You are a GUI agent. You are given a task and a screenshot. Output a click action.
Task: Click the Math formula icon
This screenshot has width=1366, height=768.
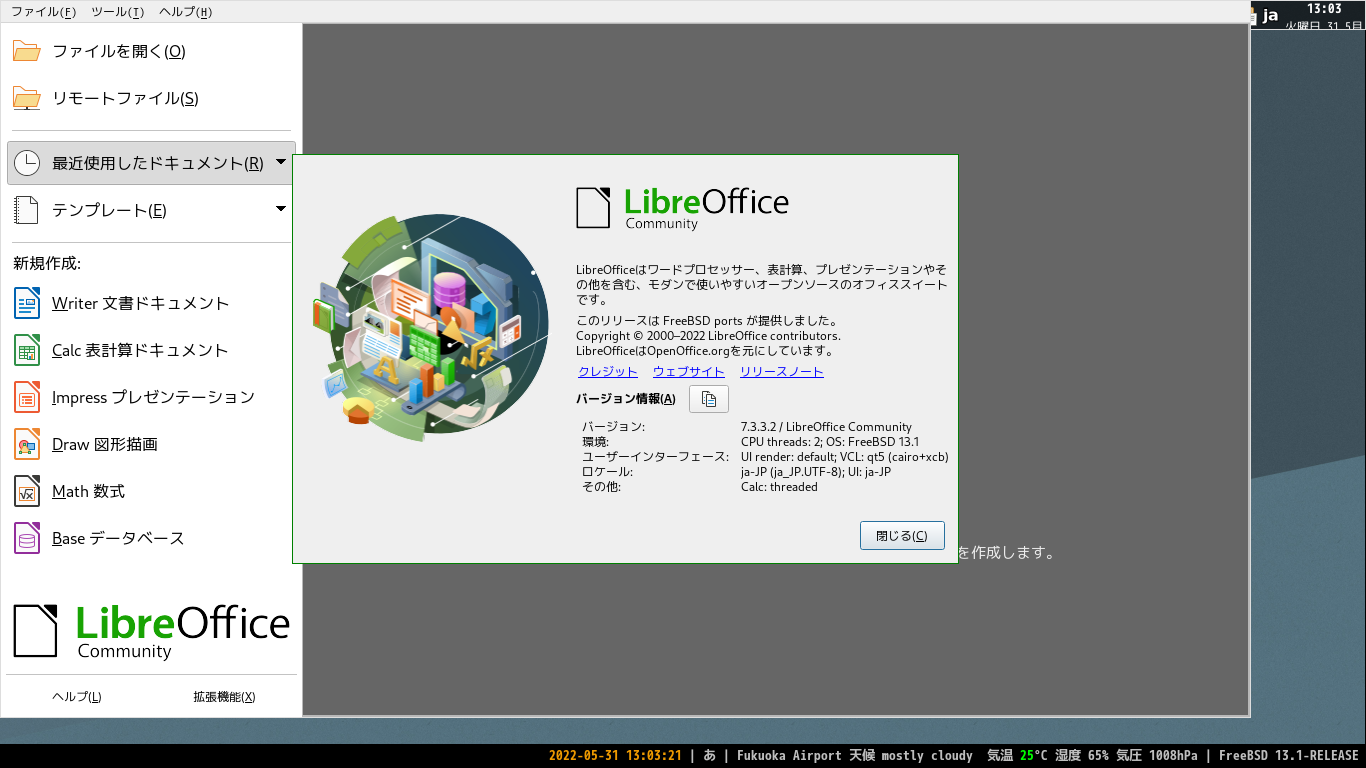[x=26, y=491]
